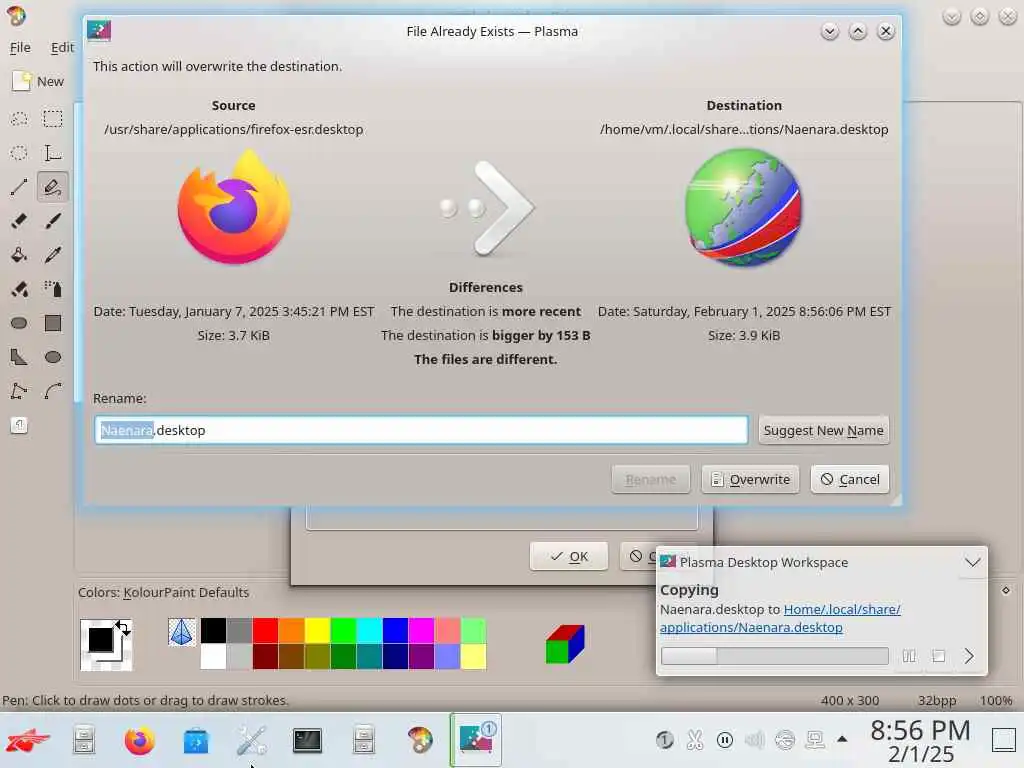
Task: Open the clipboard scissors tray icon
Action: click(695, 740)
